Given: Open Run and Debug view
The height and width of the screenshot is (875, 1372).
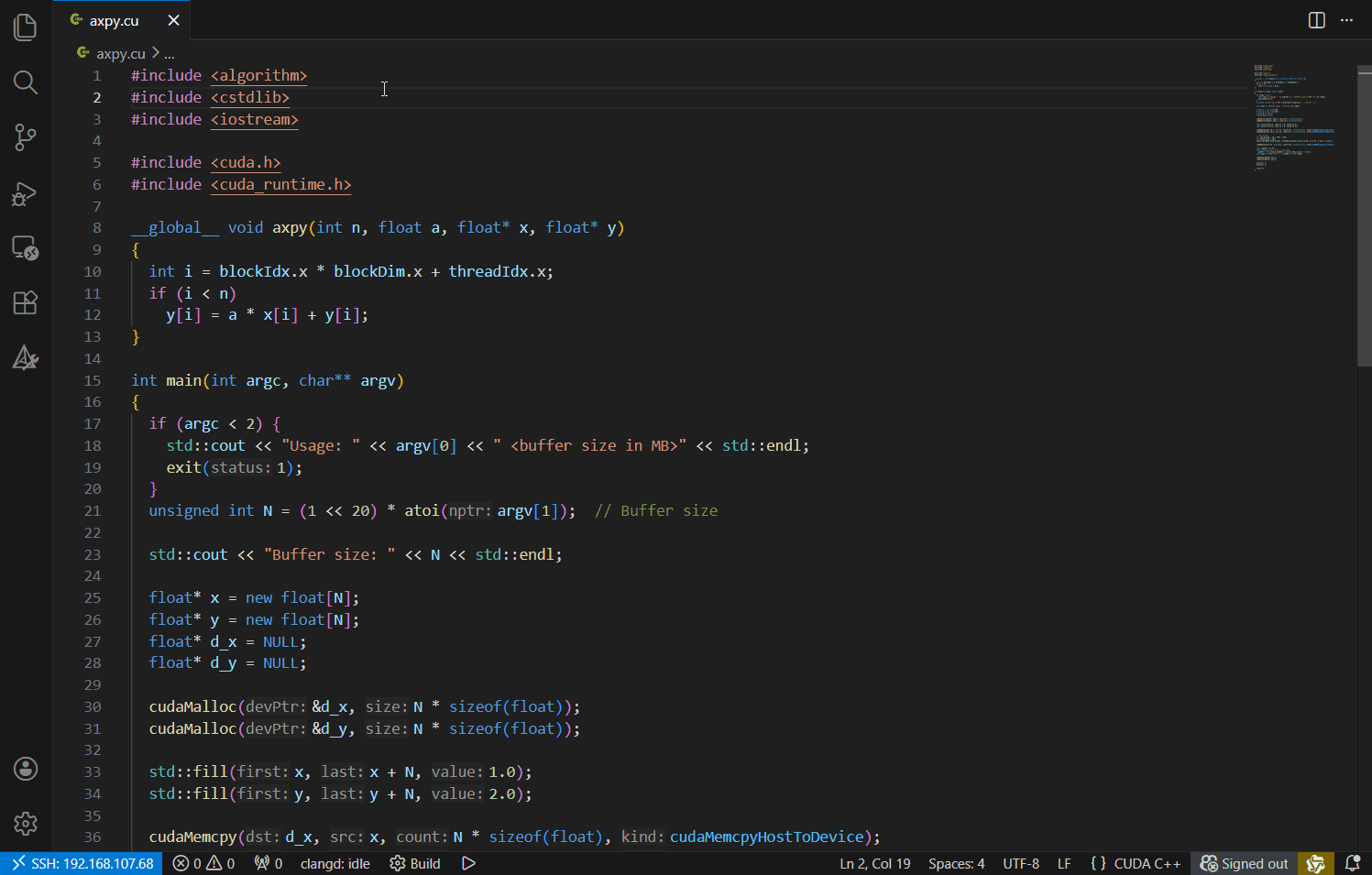Looking at the screenshot, I should pyautogui.click(x=26, y=193).
